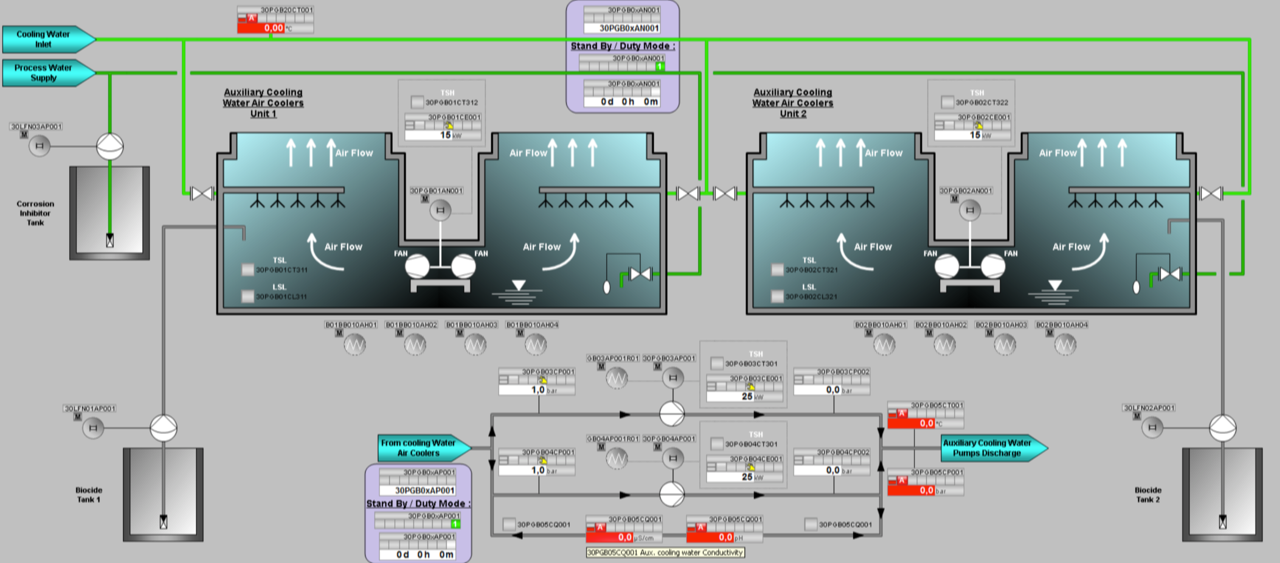This screenshot has width=1280, height=563.
Task: Click the TSL 30PGB01CT311 indicator box
Action: point(248,269)
